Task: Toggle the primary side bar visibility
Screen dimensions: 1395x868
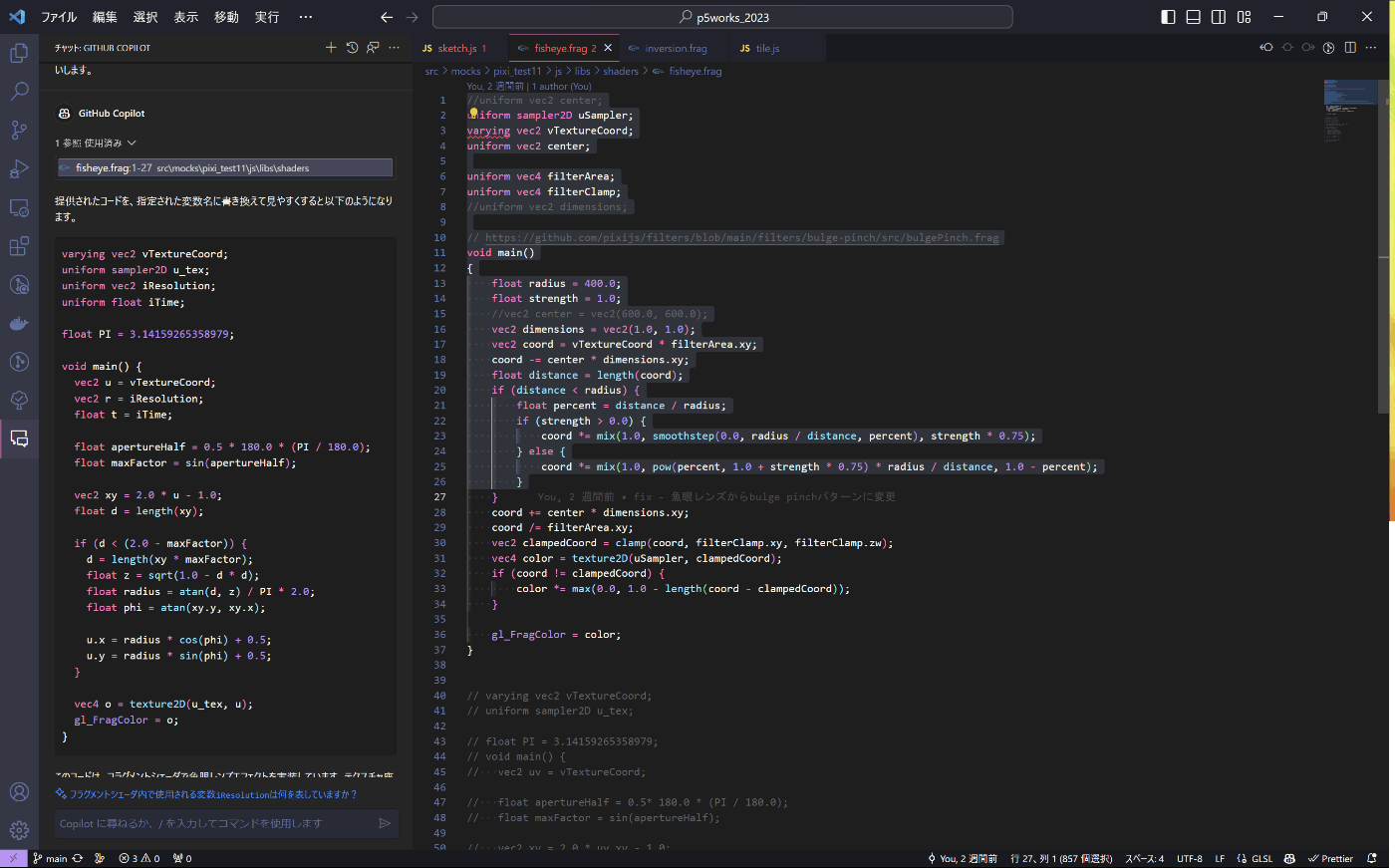Action: pos(1168,17)
